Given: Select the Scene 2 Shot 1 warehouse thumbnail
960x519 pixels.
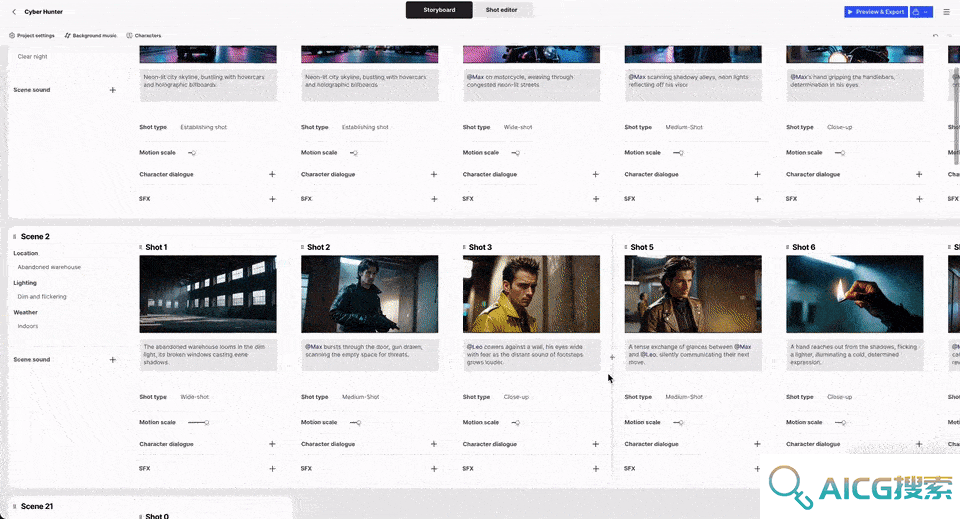Looking at the screenshot, I should [208, 294].
